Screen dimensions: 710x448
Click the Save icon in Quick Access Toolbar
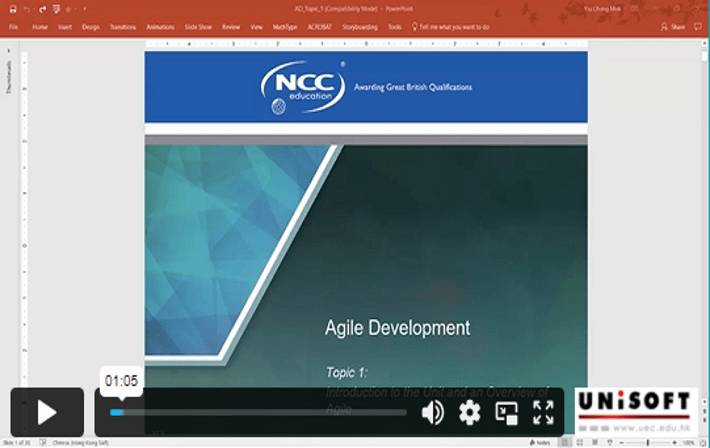11,8
